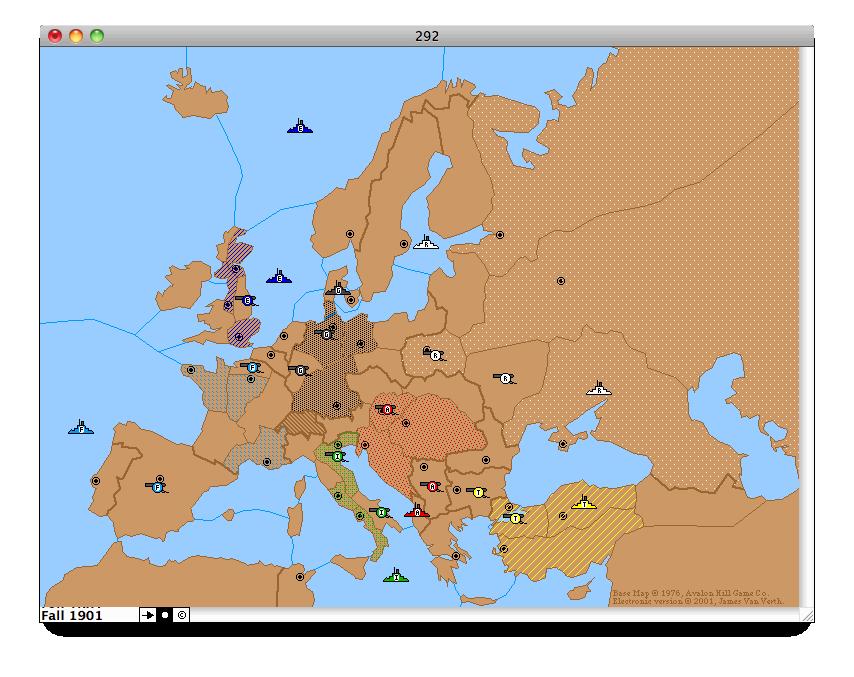Image resolution: width=854 pixels, height=677 pixels.
Task: Select the German fleet in Denmark
Action: pos(338,289)
